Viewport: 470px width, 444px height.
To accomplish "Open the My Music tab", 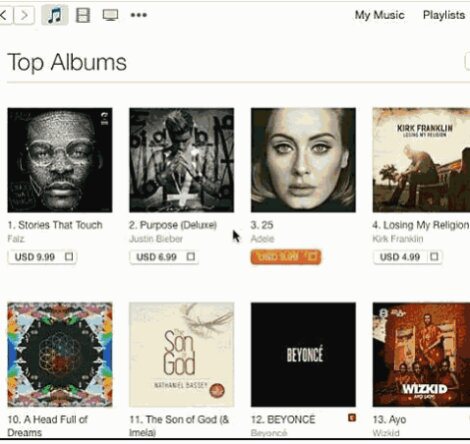I will [379, 15].
